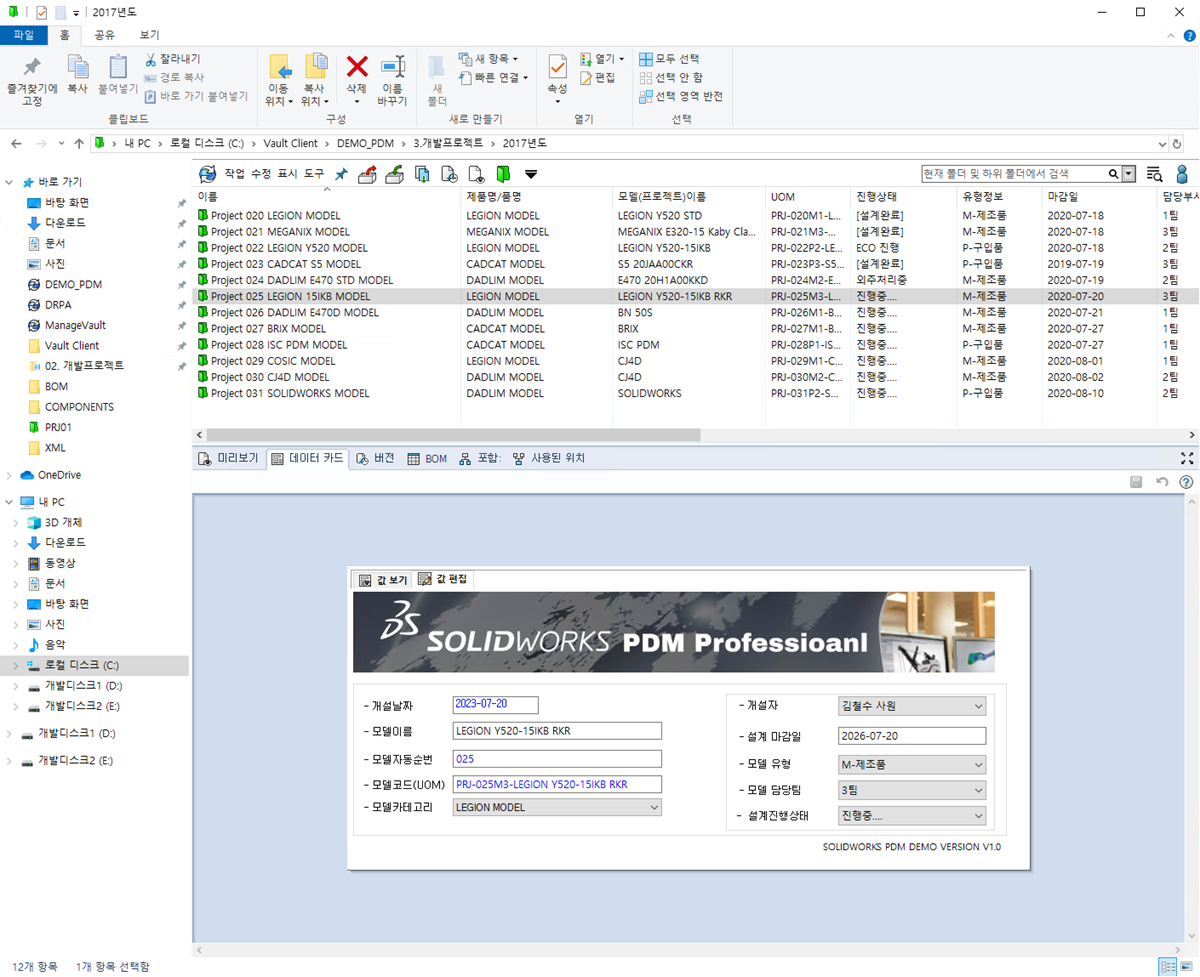Open the search options list icon
The width and height of the screenshot is (1200, 977).
pyautogui.click(x=1155, y=174)
